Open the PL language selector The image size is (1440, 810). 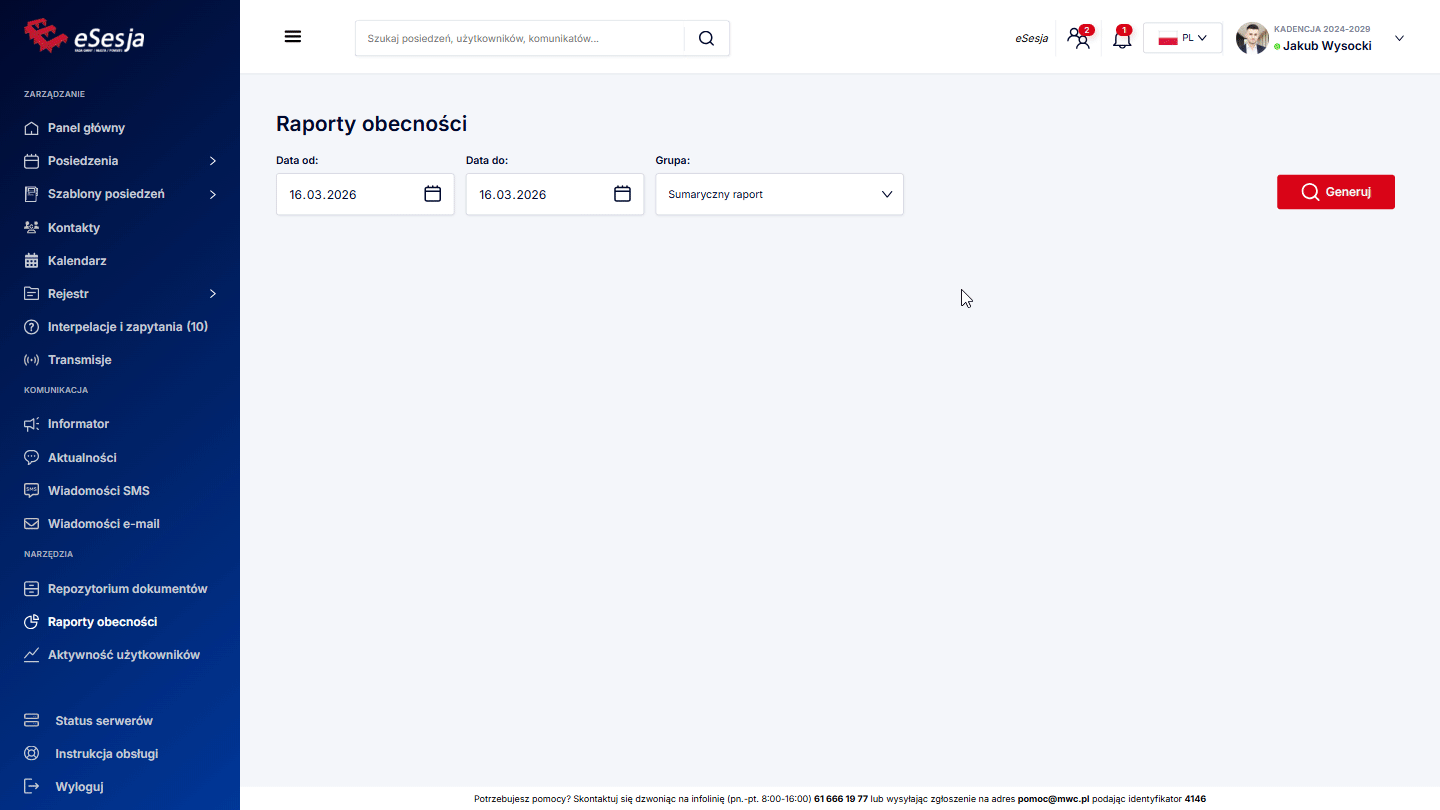tap(1182, 38)
